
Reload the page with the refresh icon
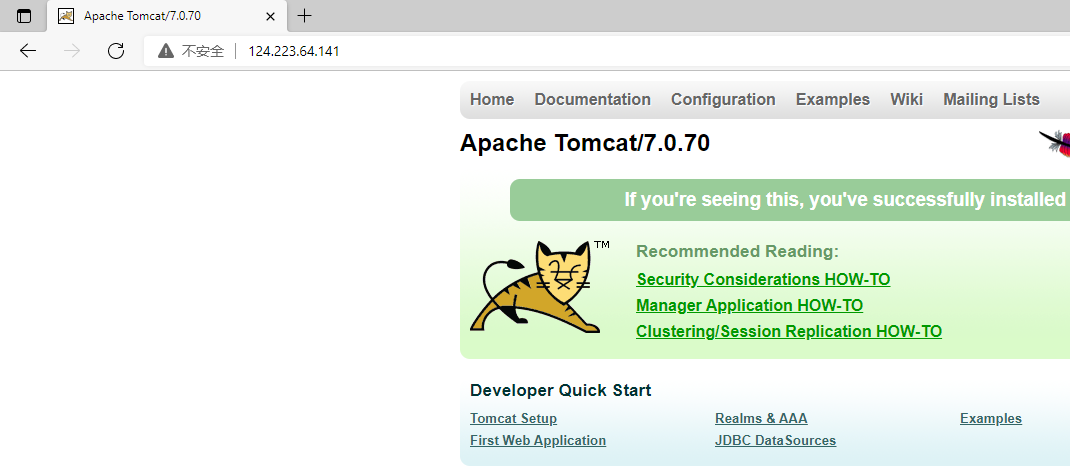pos(116,51)
